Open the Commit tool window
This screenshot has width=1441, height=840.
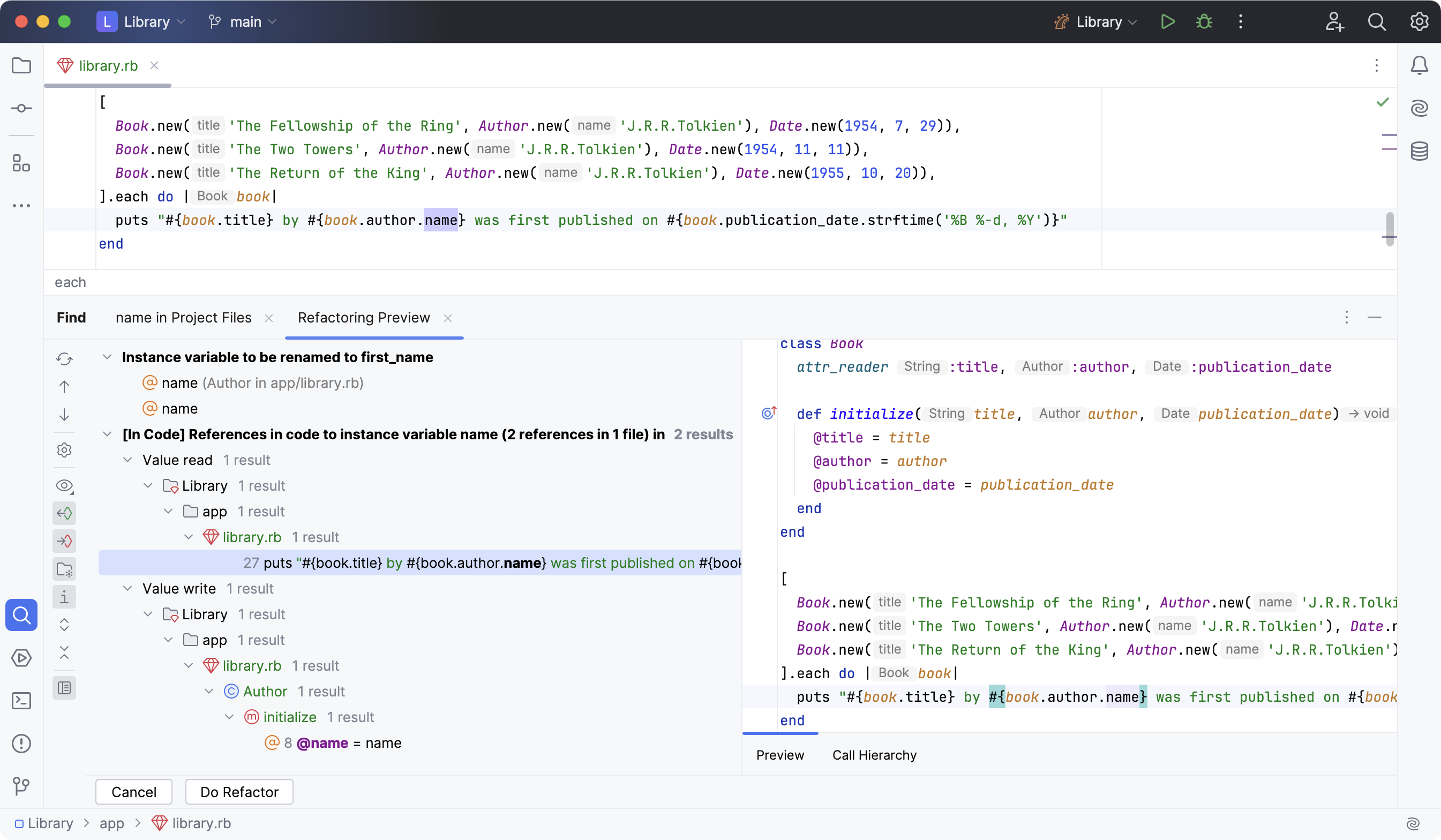coord(21,108)
